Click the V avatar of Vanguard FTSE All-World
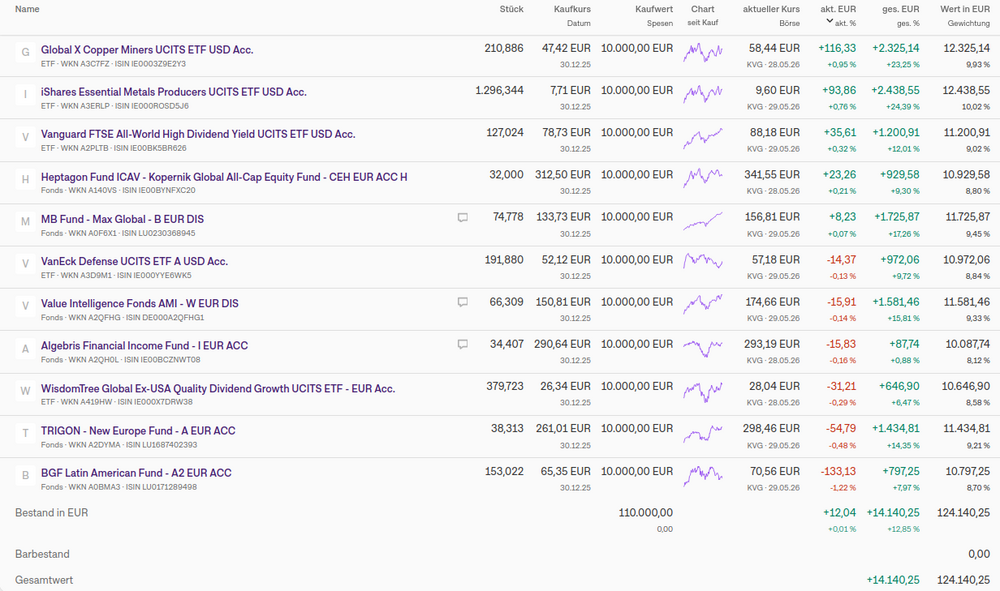This screenshot has width=1000, height=591. tap(26, 137)
